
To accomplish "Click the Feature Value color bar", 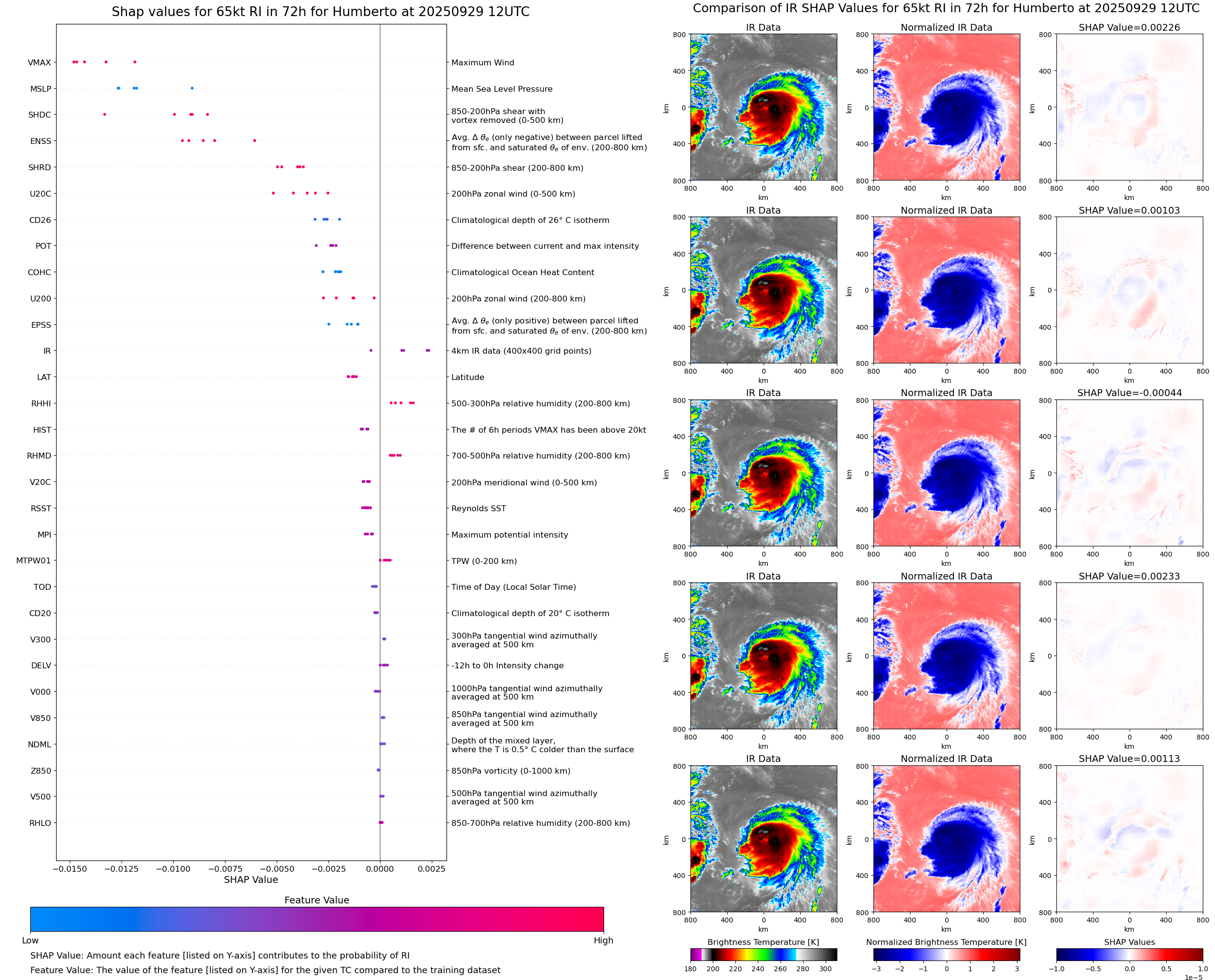I will (x=317, y=919).
